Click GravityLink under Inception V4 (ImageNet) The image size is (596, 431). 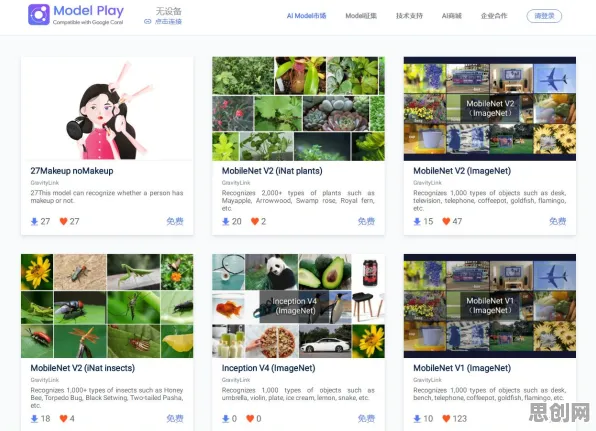coord(236,380)
